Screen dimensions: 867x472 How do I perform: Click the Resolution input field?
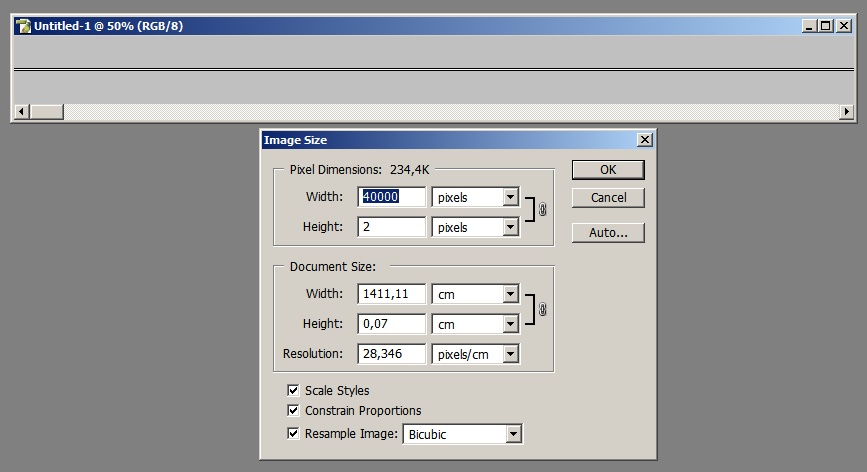click(x=391, y=354)
